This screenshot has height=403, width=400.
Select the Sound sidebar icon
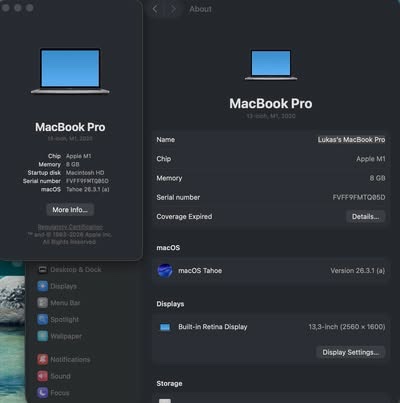[42, 376]
